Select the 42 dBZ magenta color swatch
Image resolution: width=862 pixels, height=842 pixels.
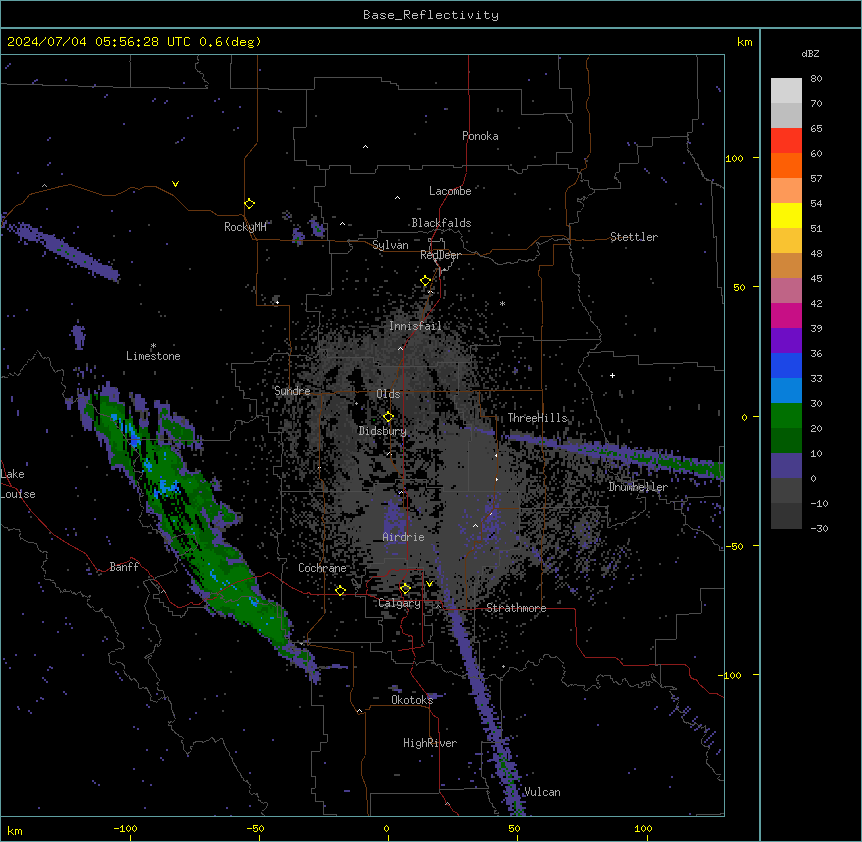point(786,315)
